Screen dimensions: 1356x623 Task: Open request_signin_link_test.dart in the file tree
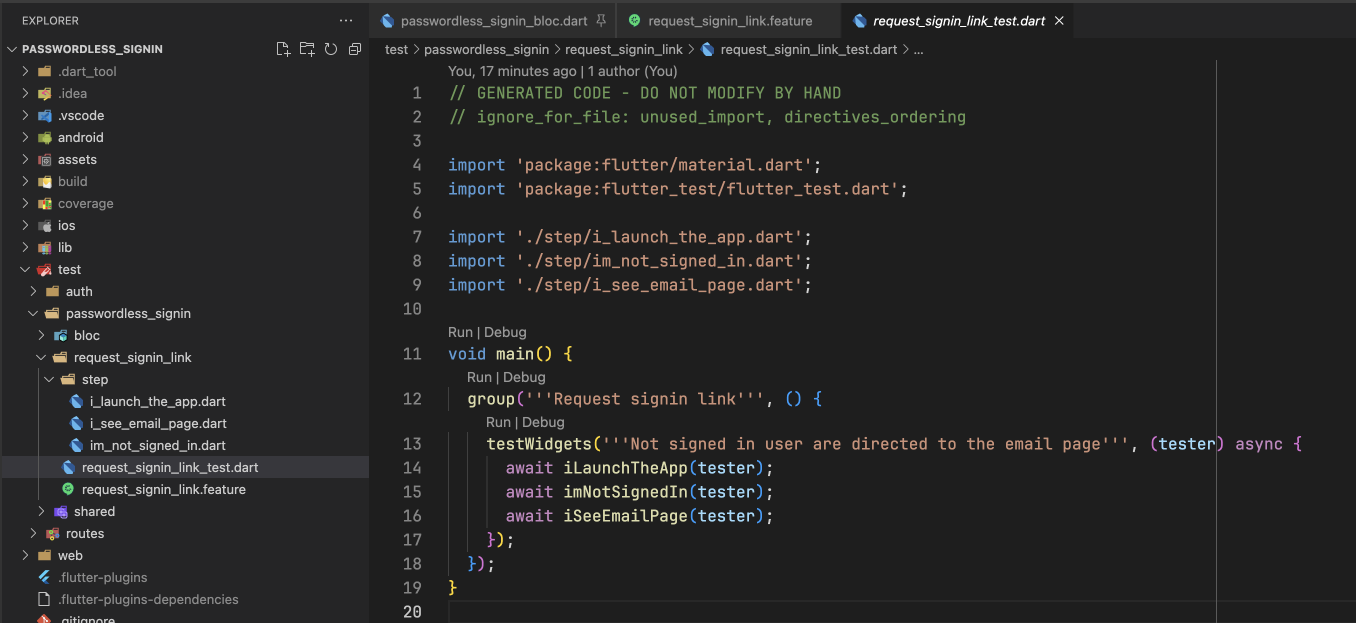click(x=184, y=467)
